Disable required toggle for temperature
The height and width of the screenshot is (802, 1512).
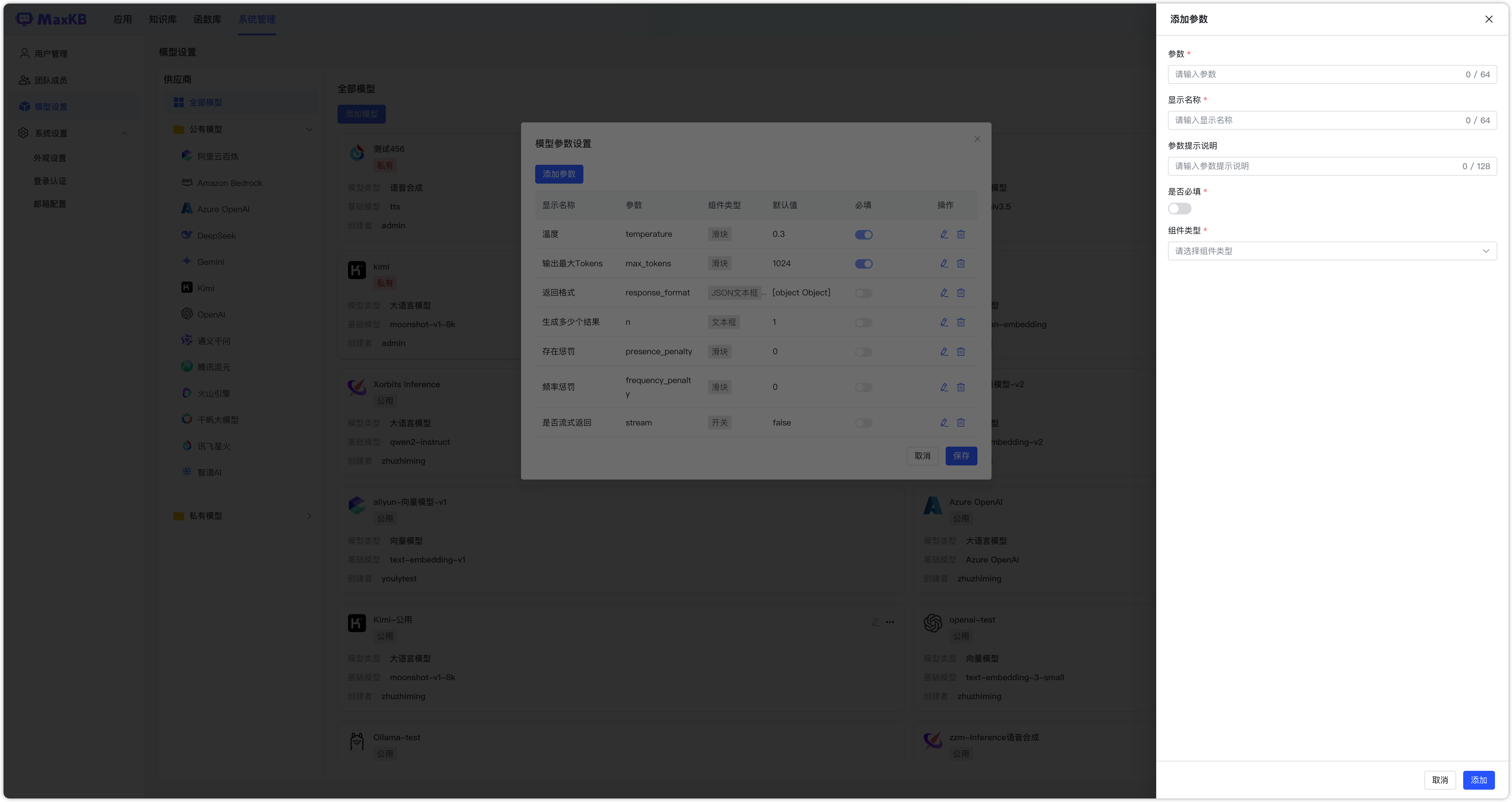863,235
